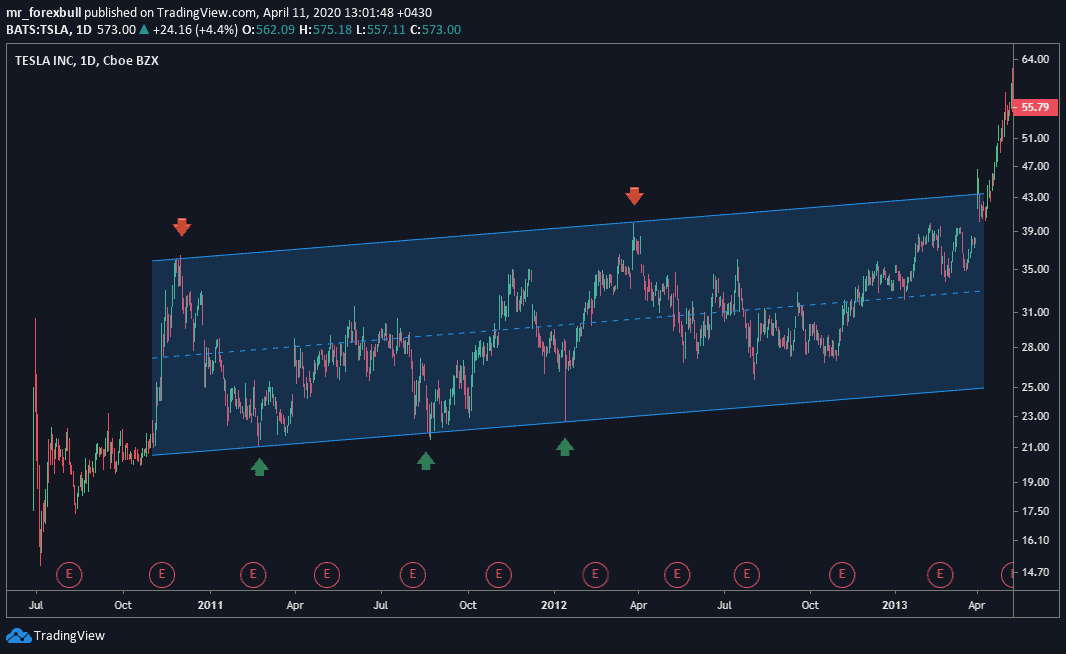This screenshot has height=654, width=1066.
Task: Select the green up arrow below the August 2011 low
Action: point(426,460)
